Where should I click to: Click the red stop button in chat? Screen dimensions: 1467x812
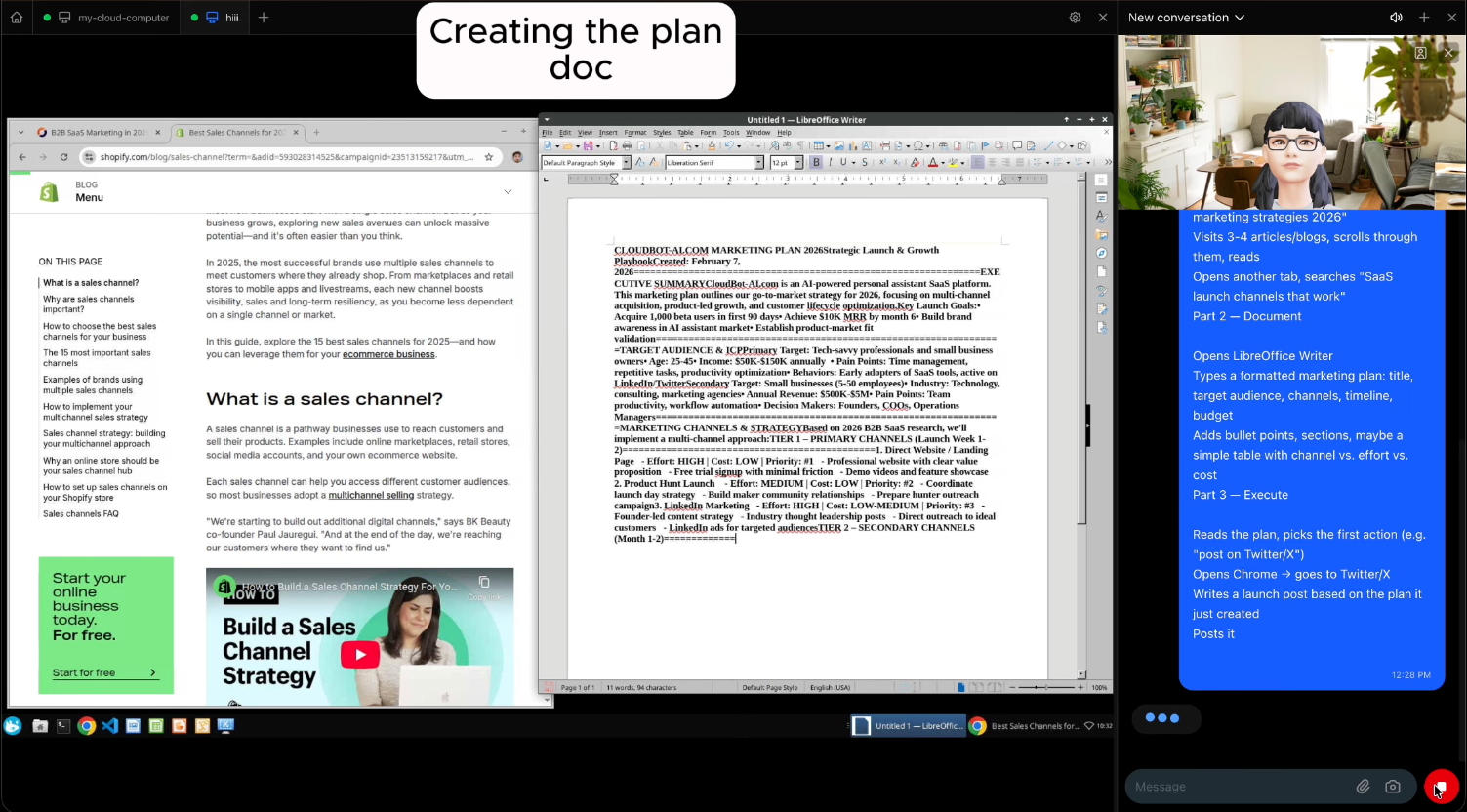click(x=1441, y=787)
